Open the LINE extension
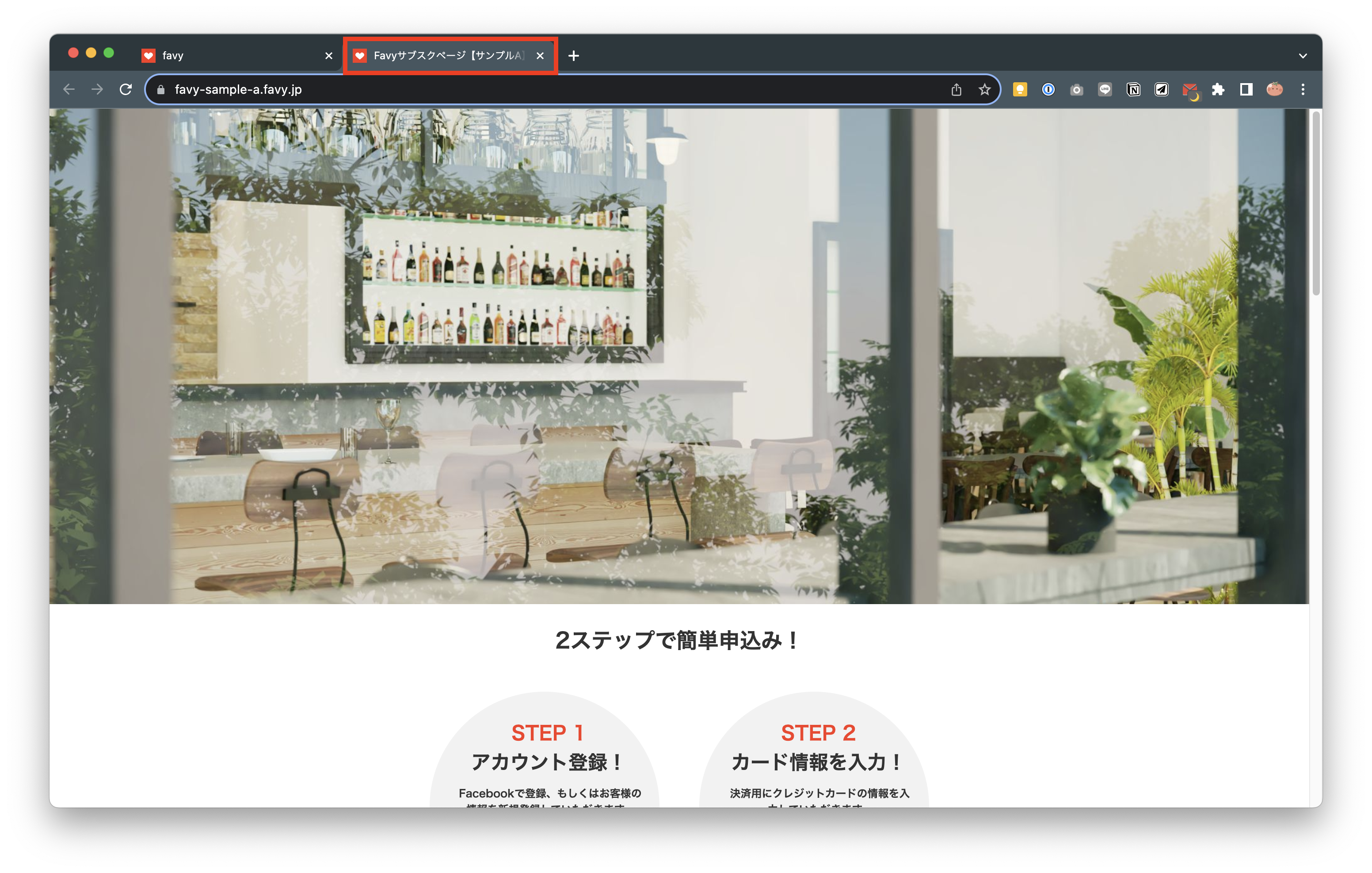 [x=1105, y=89]
